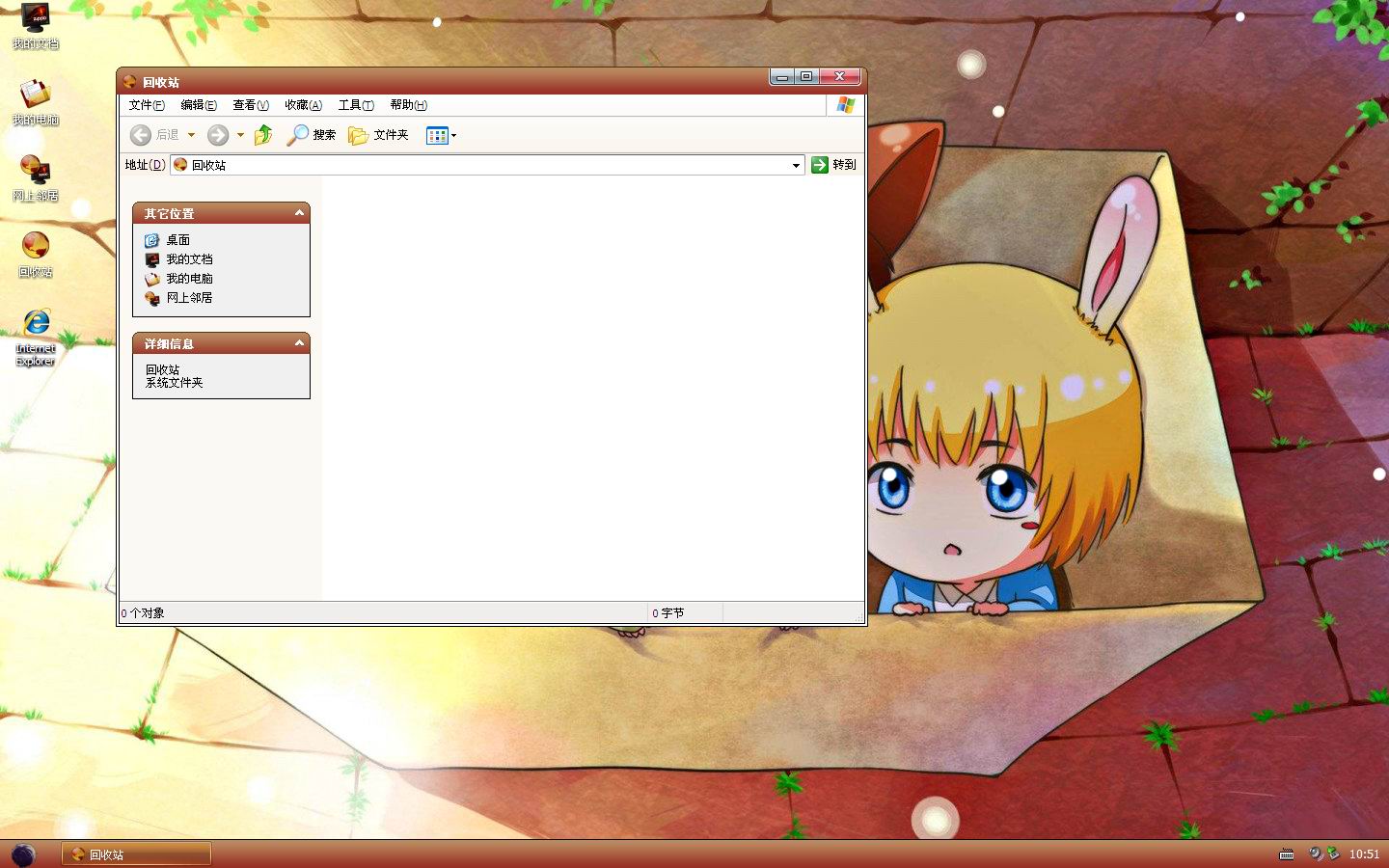
Task: Click the first (gray) system tray icon
Action: tap(1316, 854)
